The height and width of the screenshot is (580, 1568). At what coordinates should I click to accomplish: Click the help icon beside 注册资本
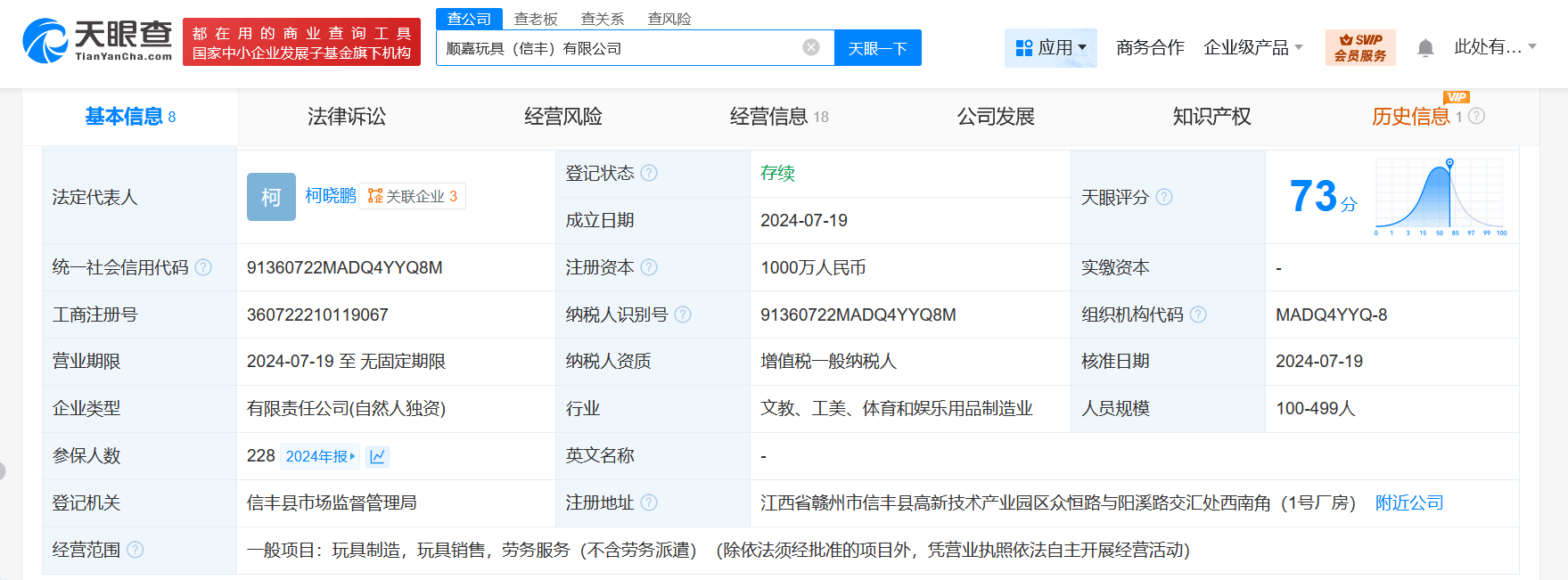649,267
